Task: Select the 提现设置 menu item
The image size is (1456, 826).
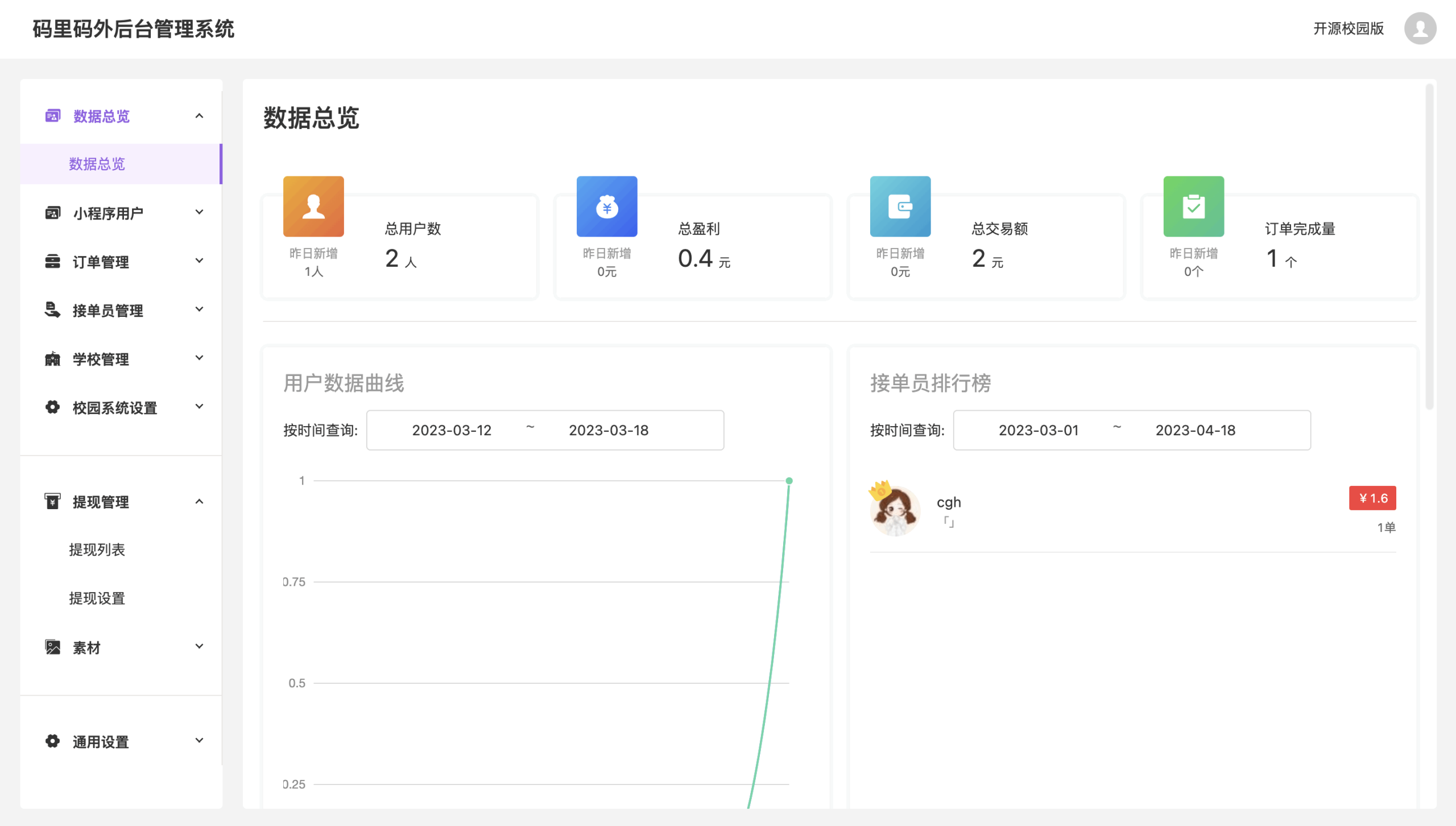Action: coord(97,598)
